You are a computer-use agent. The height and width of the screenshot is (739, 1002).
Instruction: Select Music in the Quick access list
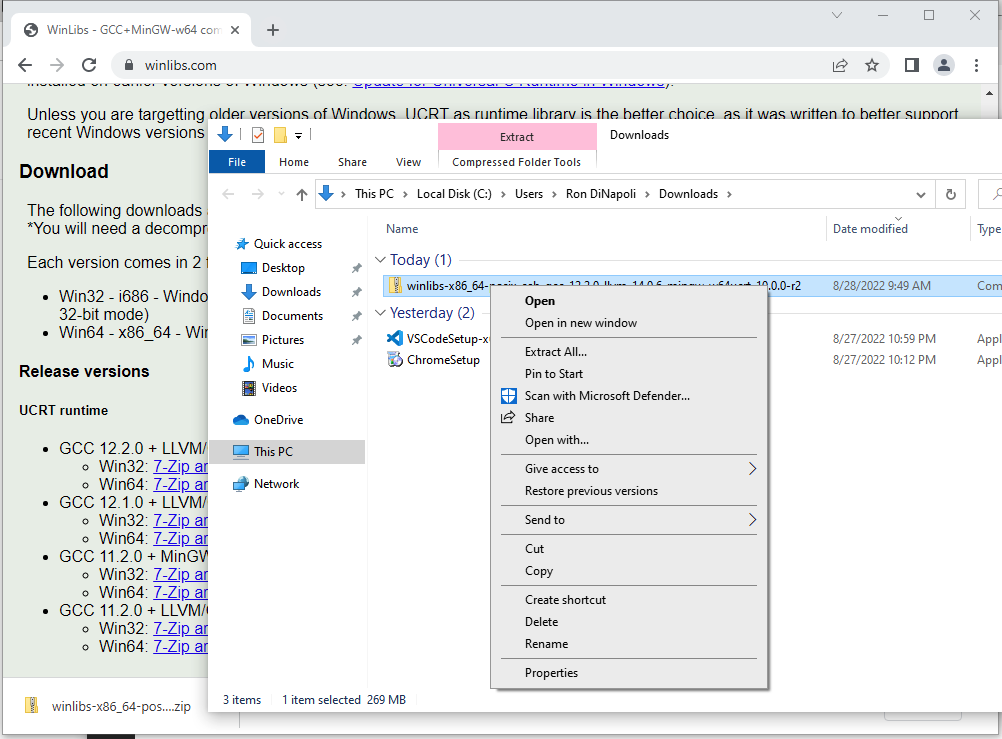(x=278, y=364)
